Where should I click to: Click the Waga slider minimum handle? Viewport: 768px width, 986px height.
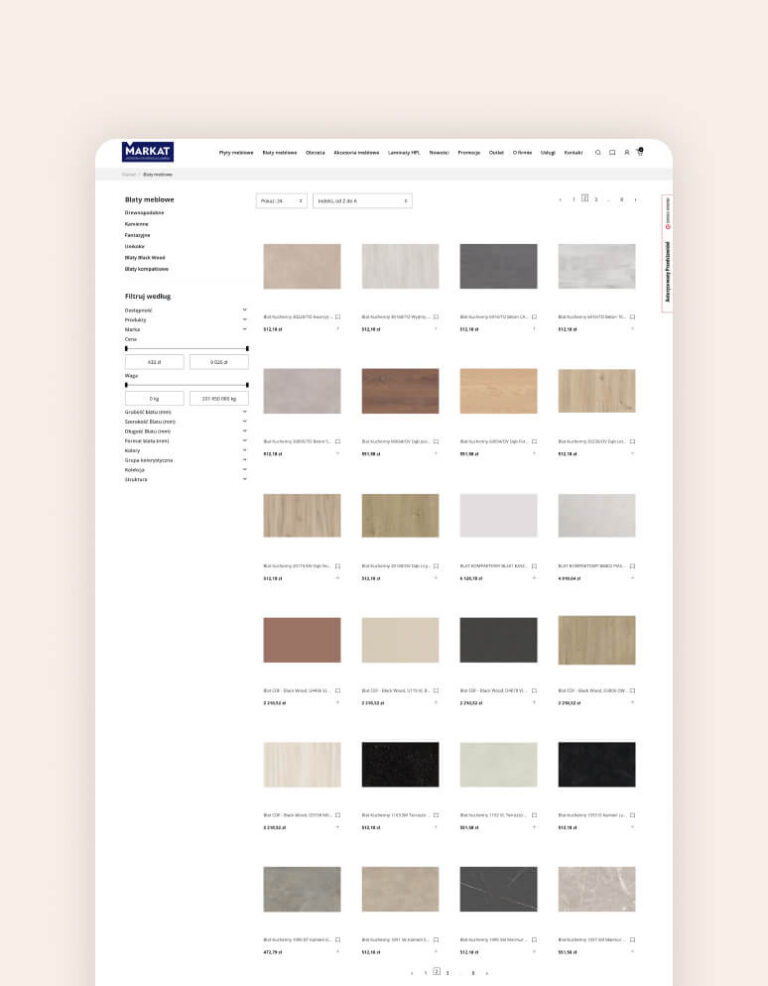point(126,385)
